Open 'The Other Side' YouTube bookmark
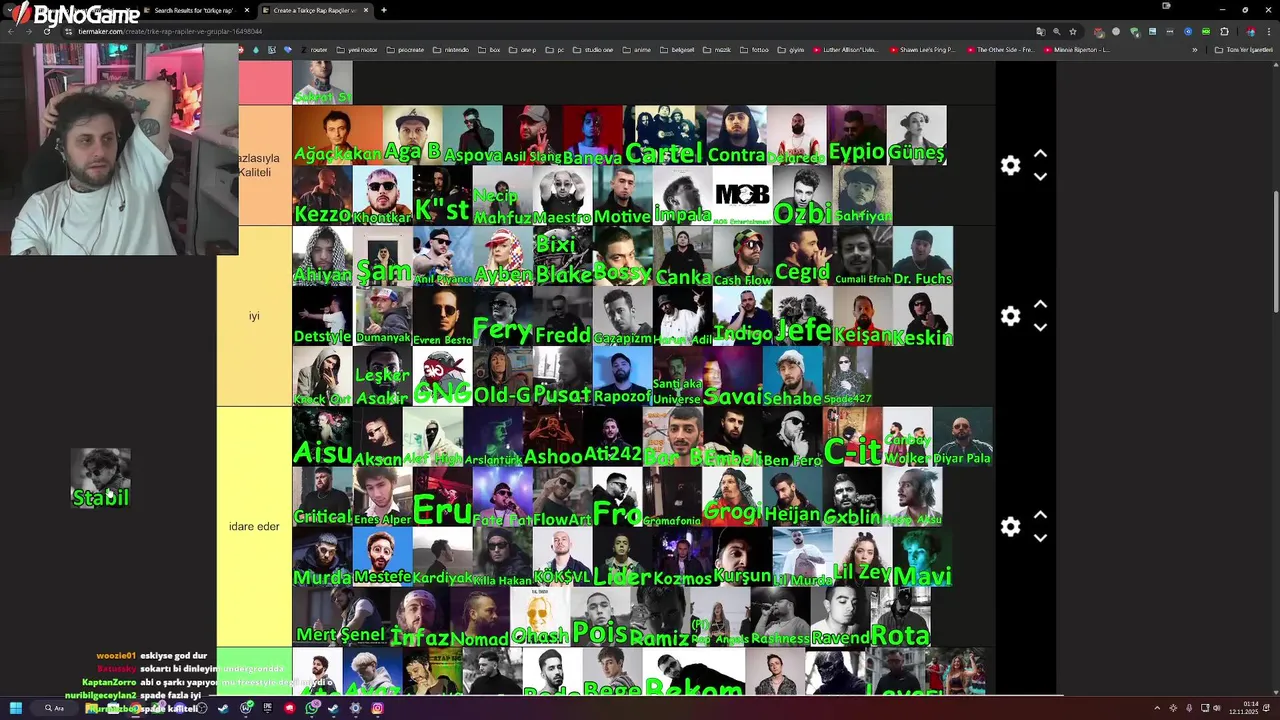1280x720 pixels. coord(1000,50)
